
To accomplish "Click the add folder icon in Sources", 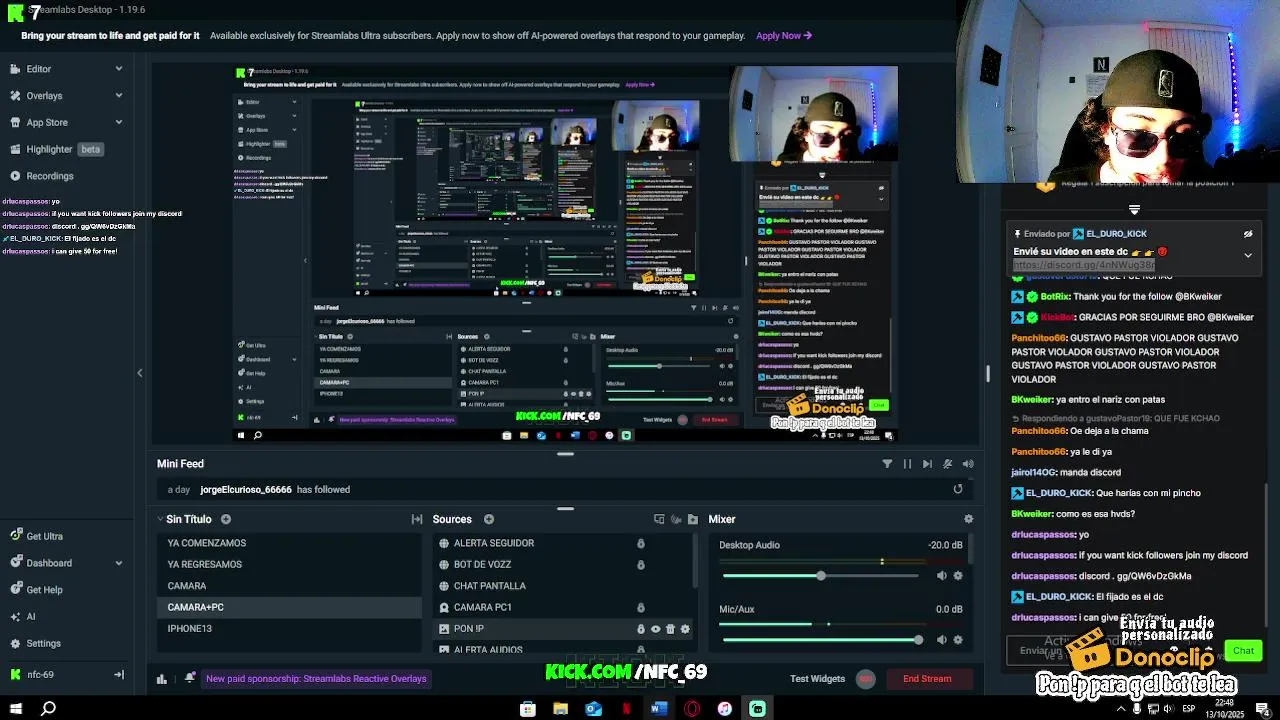I will [x=691, y=519].
